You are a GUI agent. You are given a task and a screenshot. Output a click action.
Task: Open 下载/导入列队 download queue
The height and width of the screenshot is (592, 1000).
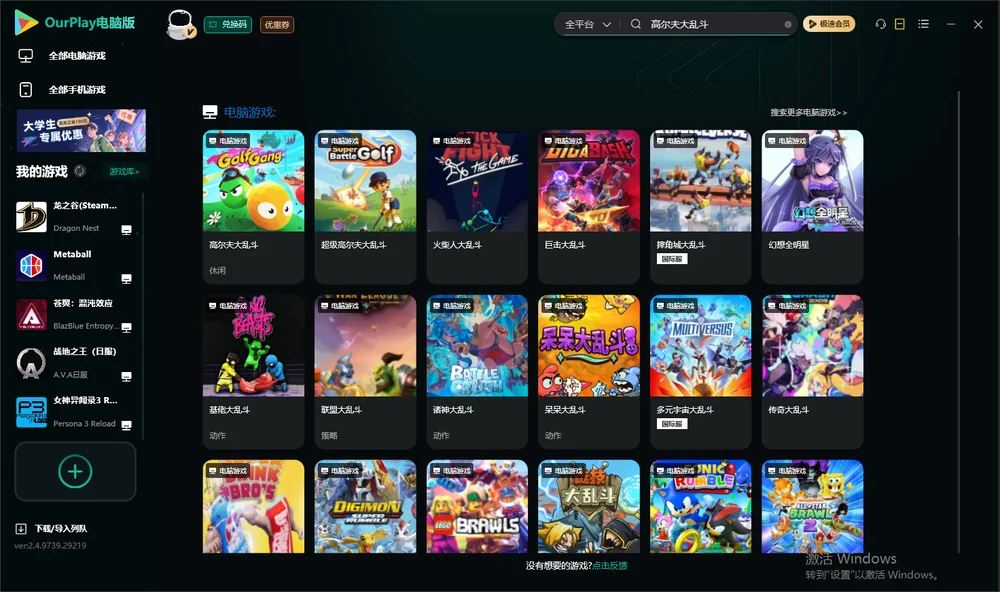click(61, 529)
